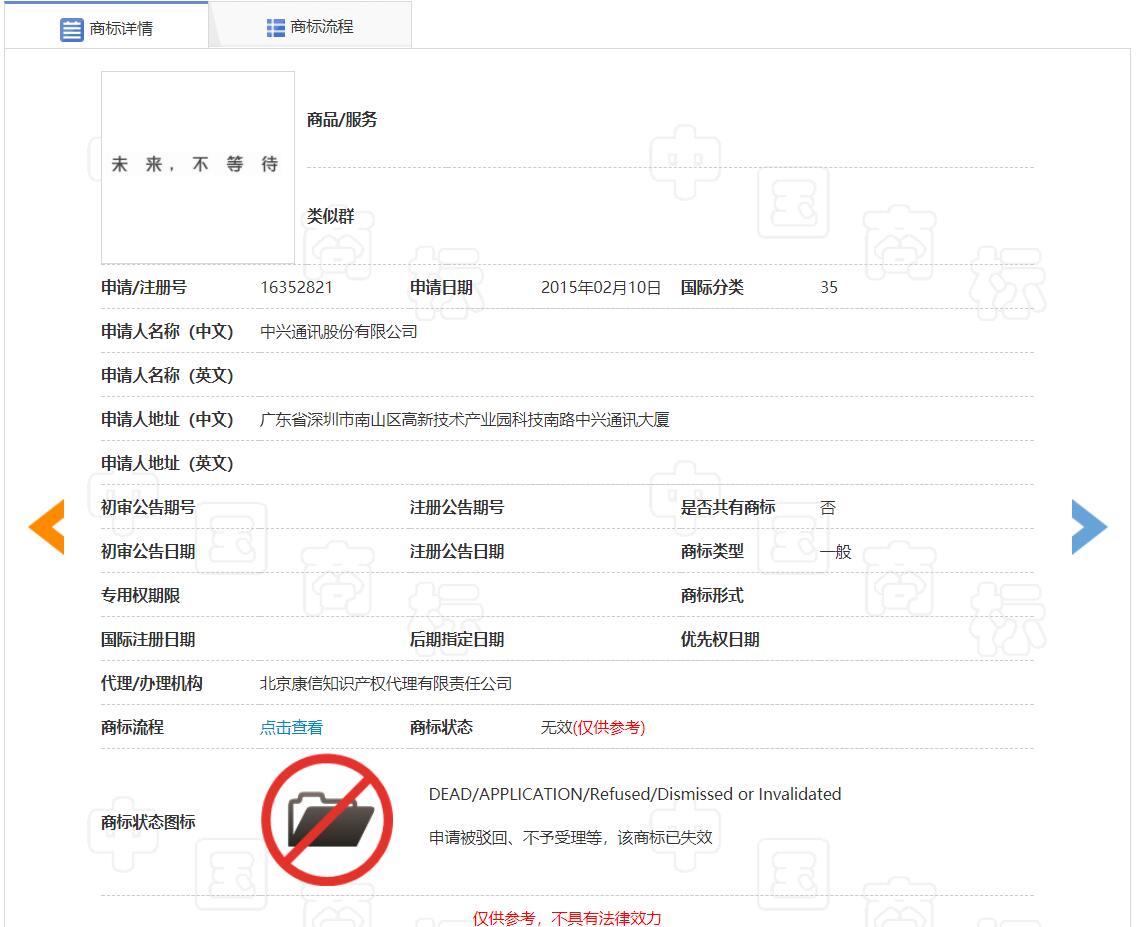Click the DEAD/APPLICATION status description

click(634, 794)
